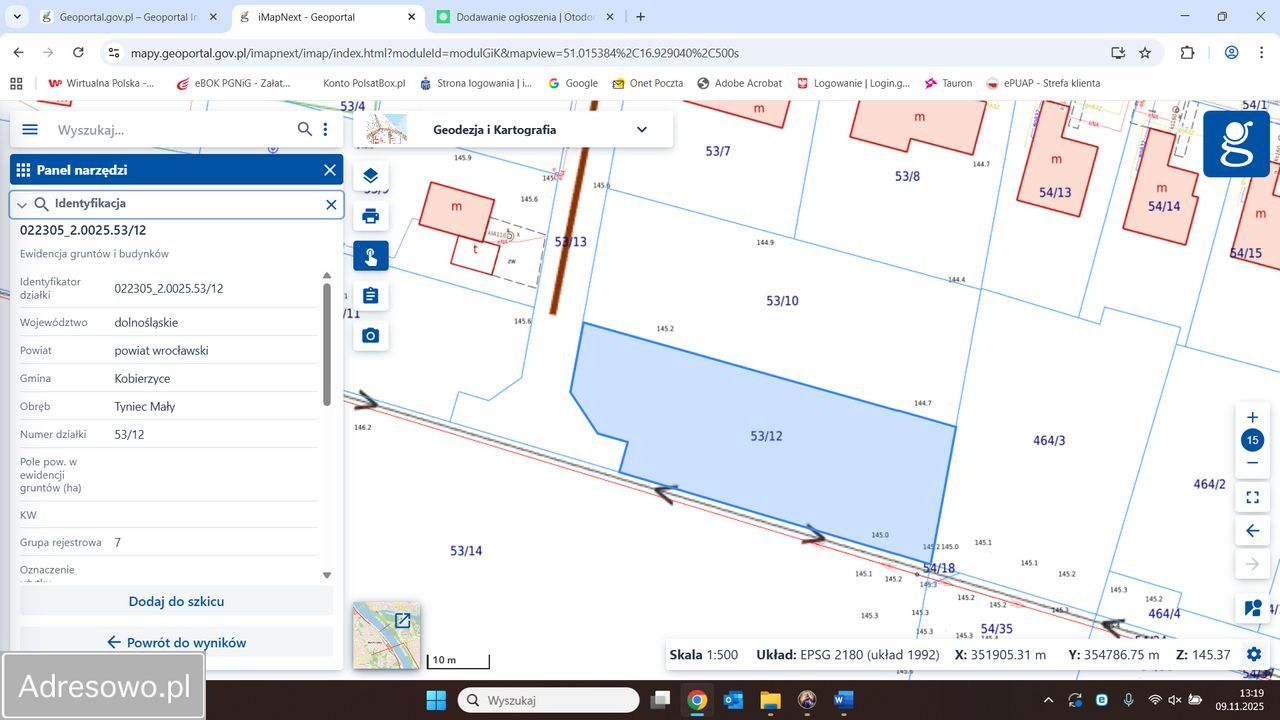
Task: Switch to Dodawanie ogłoszenia Otodom tab
Action: coord(525,17)
